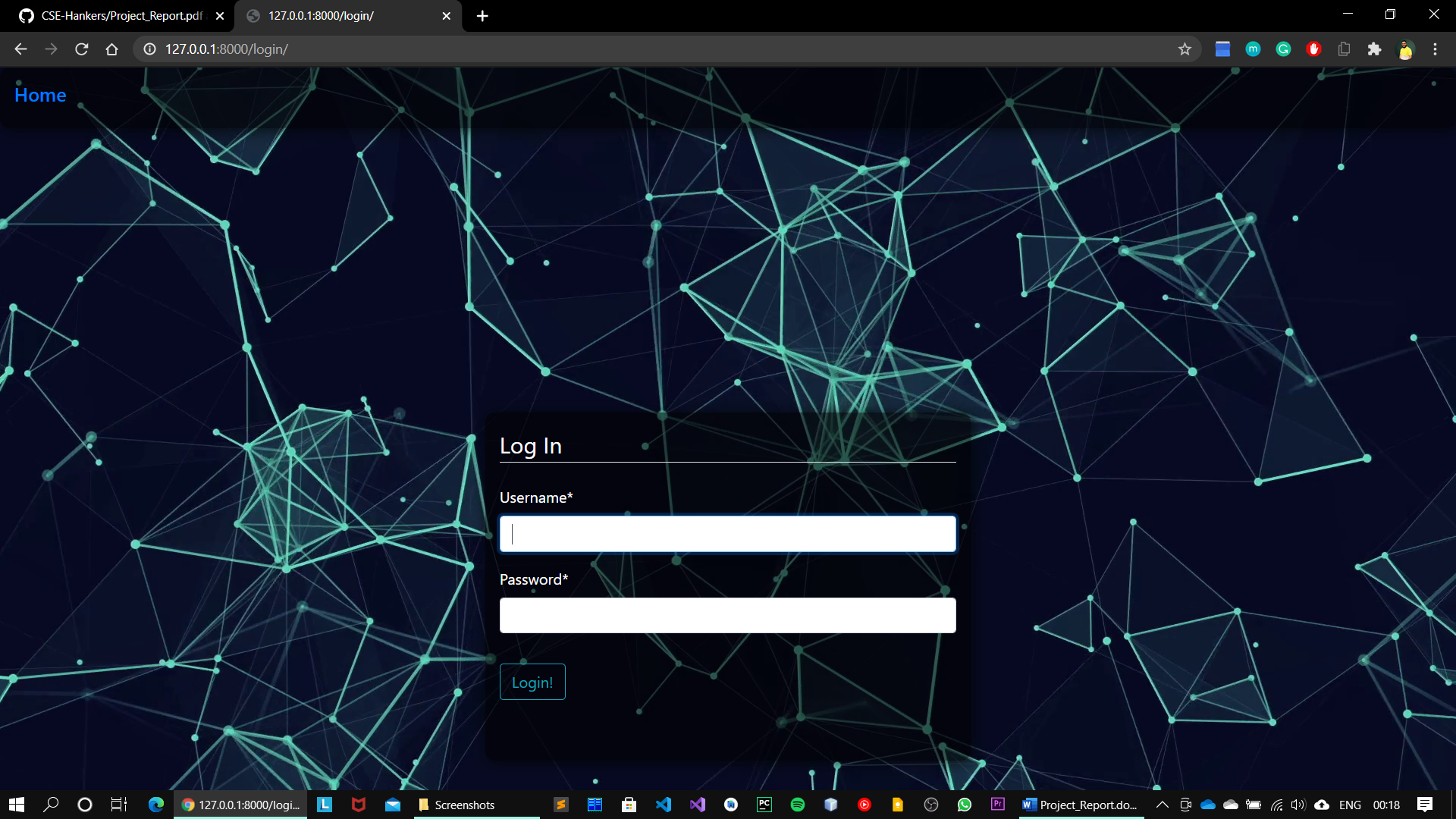Click the Home link in the navbar
Screen dimensions: 1456x819
40,95
